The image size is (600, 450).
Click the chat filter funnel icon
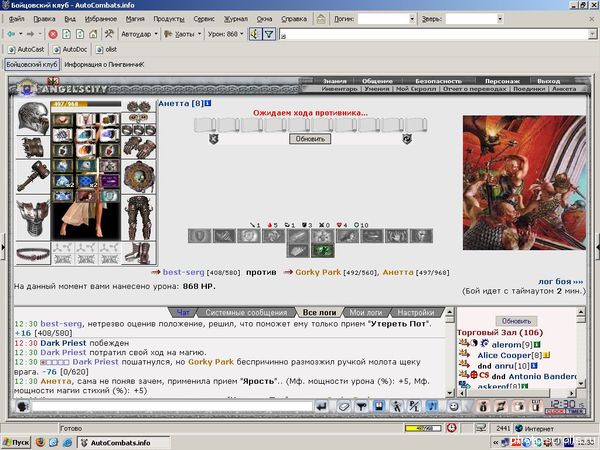point(361,406)
